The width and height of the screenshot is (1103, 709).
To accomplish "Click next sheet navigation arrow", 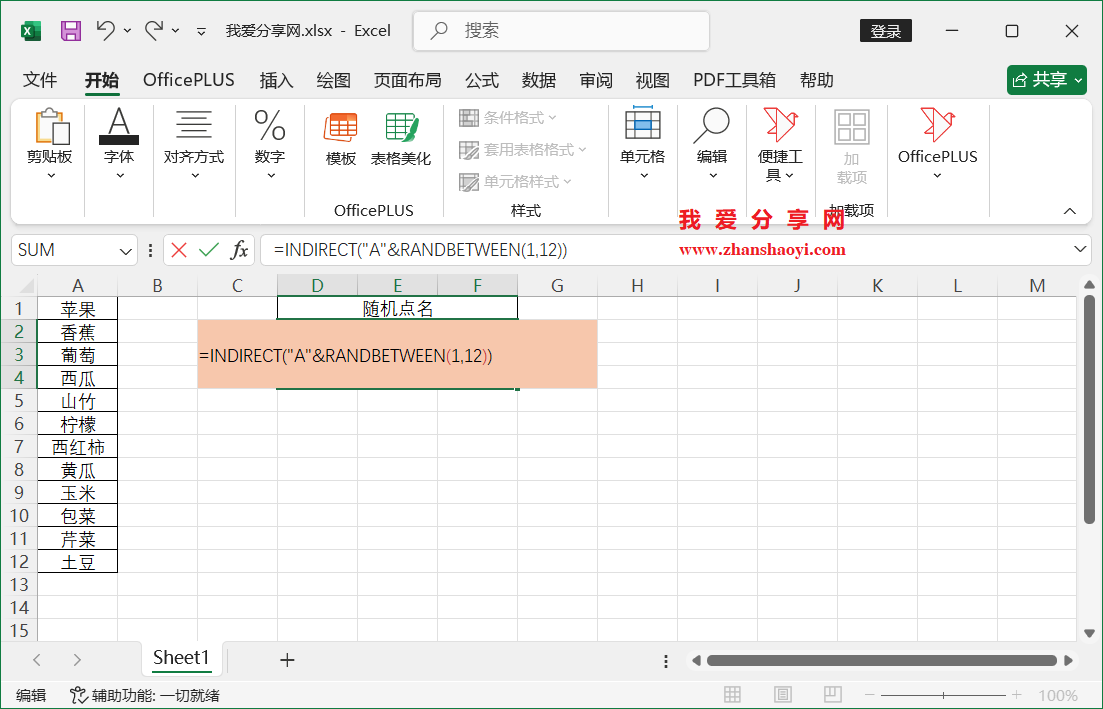I will 77,660.
